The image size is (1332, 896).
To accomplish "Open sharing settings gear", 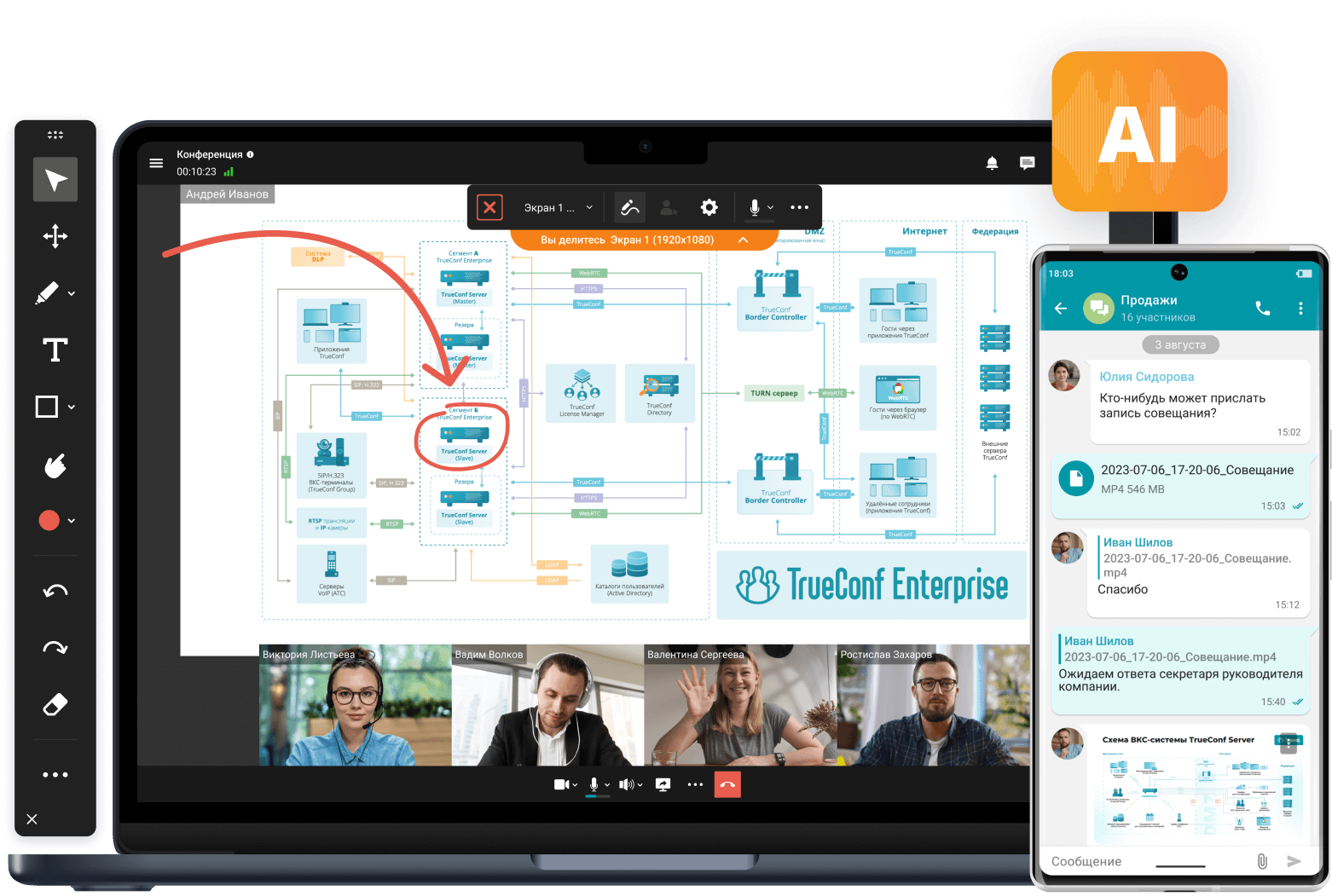I will [x=709, y=207].
